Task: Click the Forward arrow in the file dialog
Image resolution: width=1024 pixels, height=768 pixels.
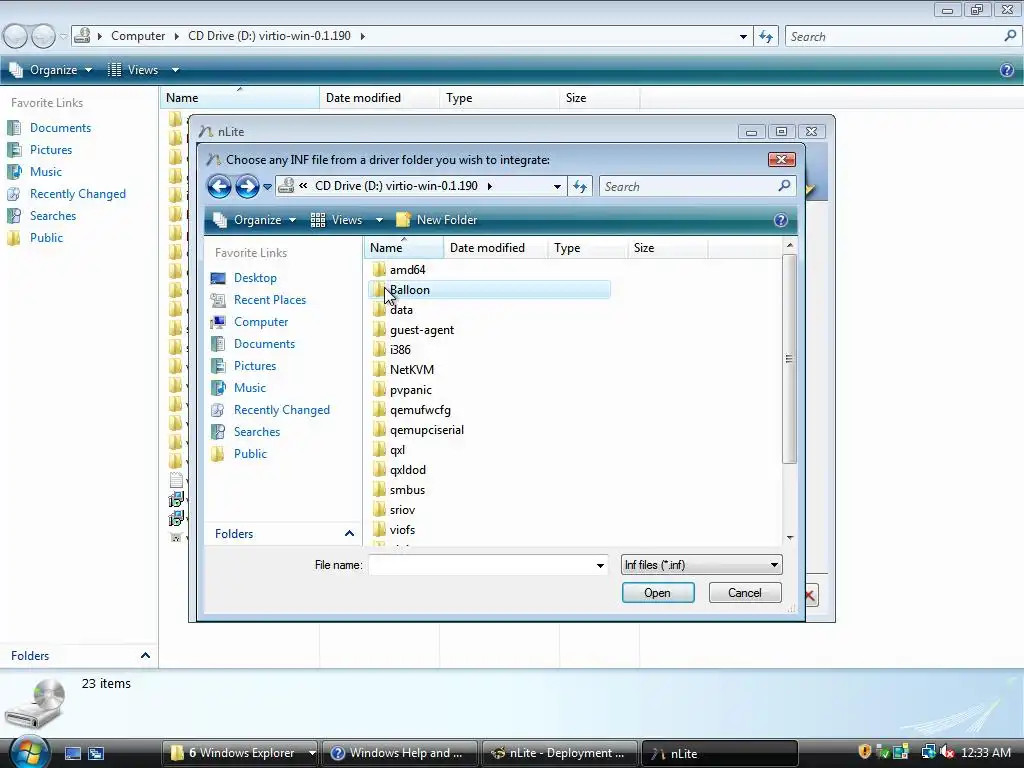Action: pyautogui.click(x=247, y=187)
